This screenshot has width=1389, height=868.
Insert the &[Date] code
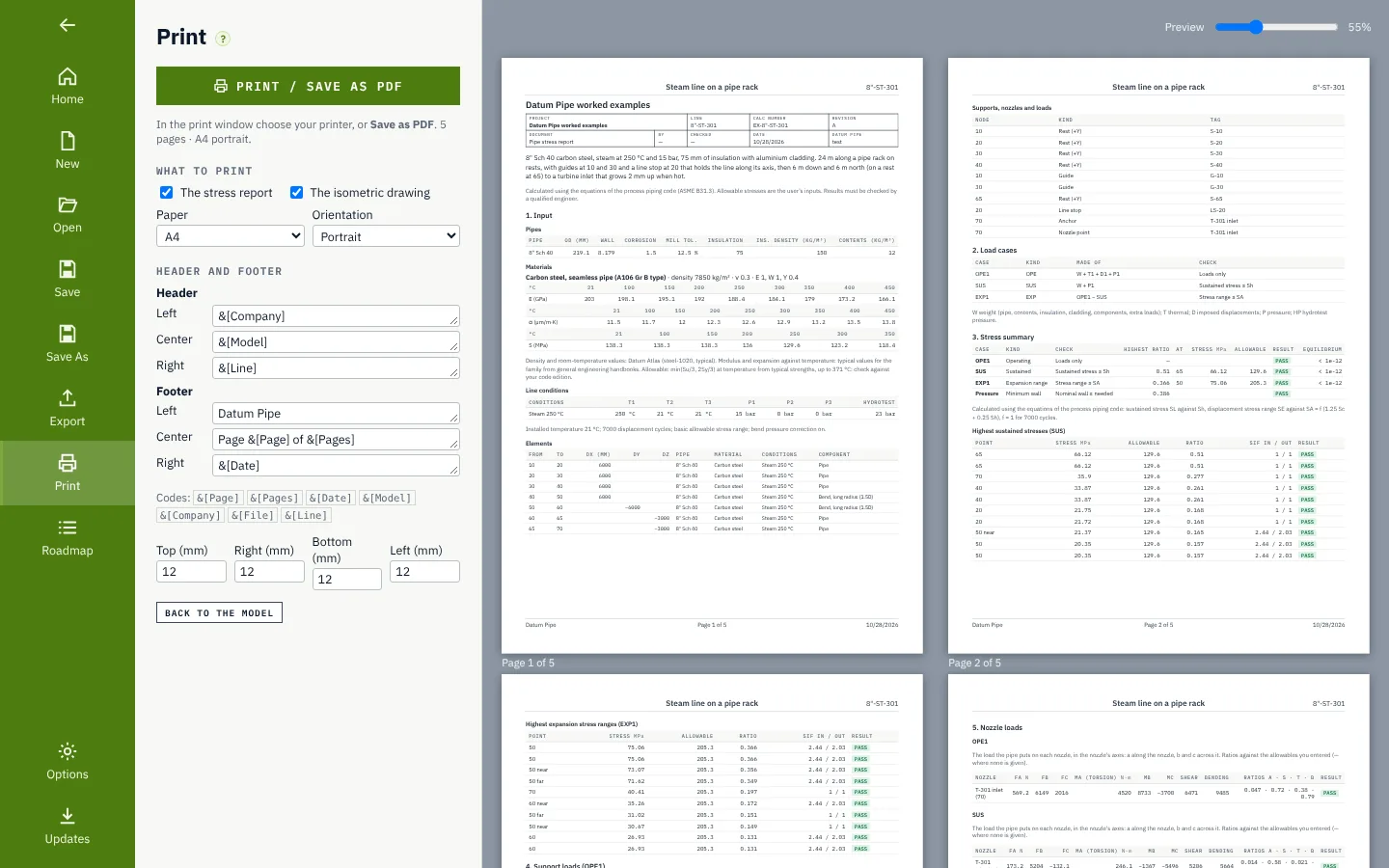point(331,499)
